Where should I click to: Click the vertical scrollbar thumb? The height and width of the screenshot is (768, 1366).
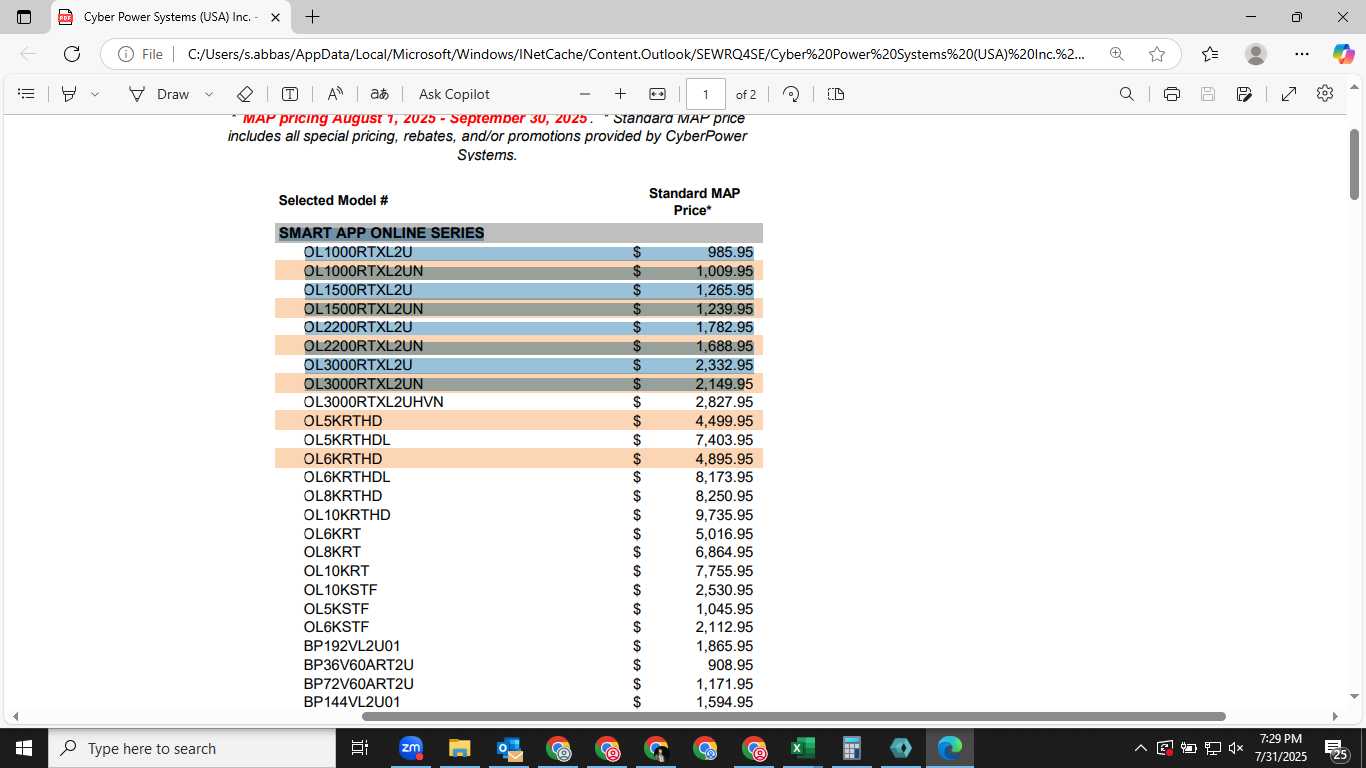(x=1355, y=164)
